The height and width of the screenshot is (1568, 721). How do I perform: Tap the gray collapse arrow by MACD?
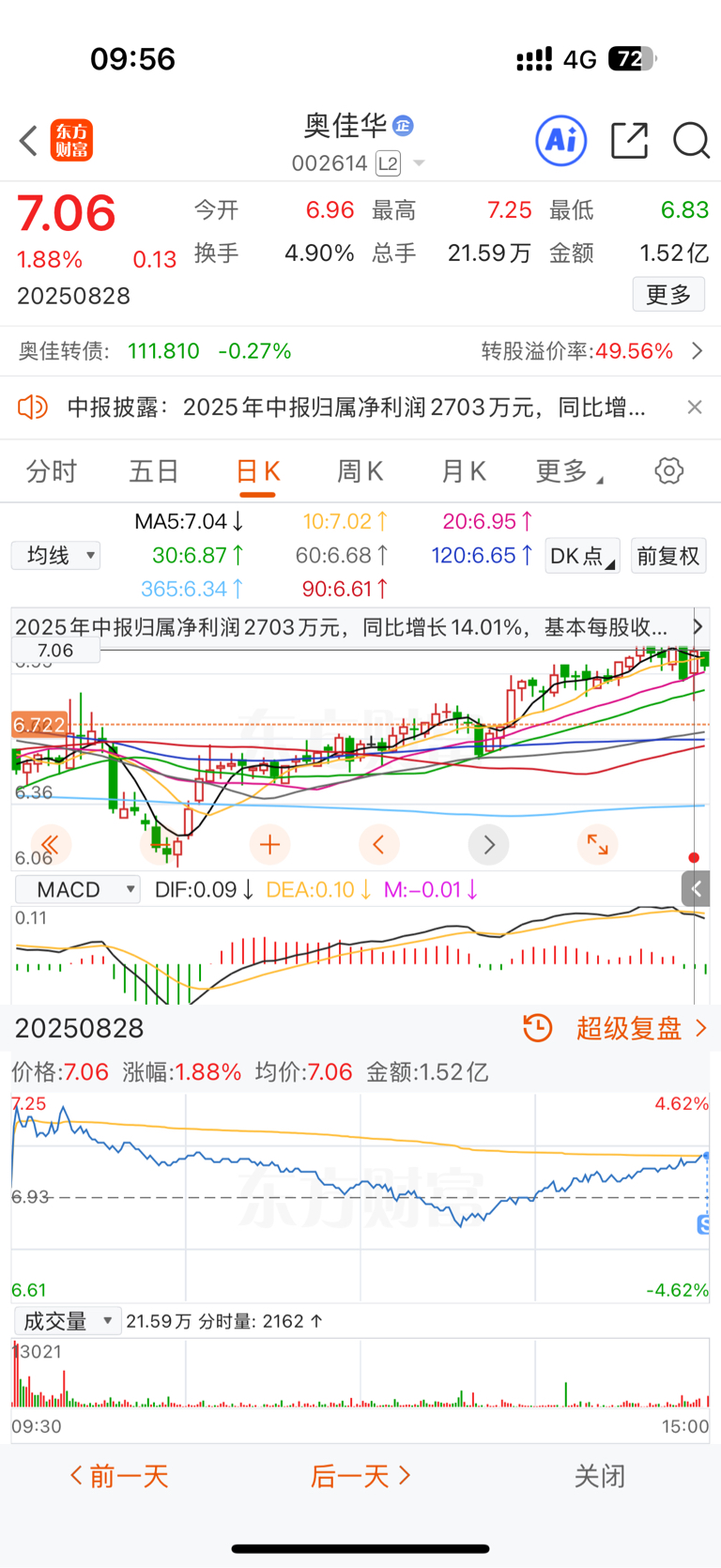(696, 889)
